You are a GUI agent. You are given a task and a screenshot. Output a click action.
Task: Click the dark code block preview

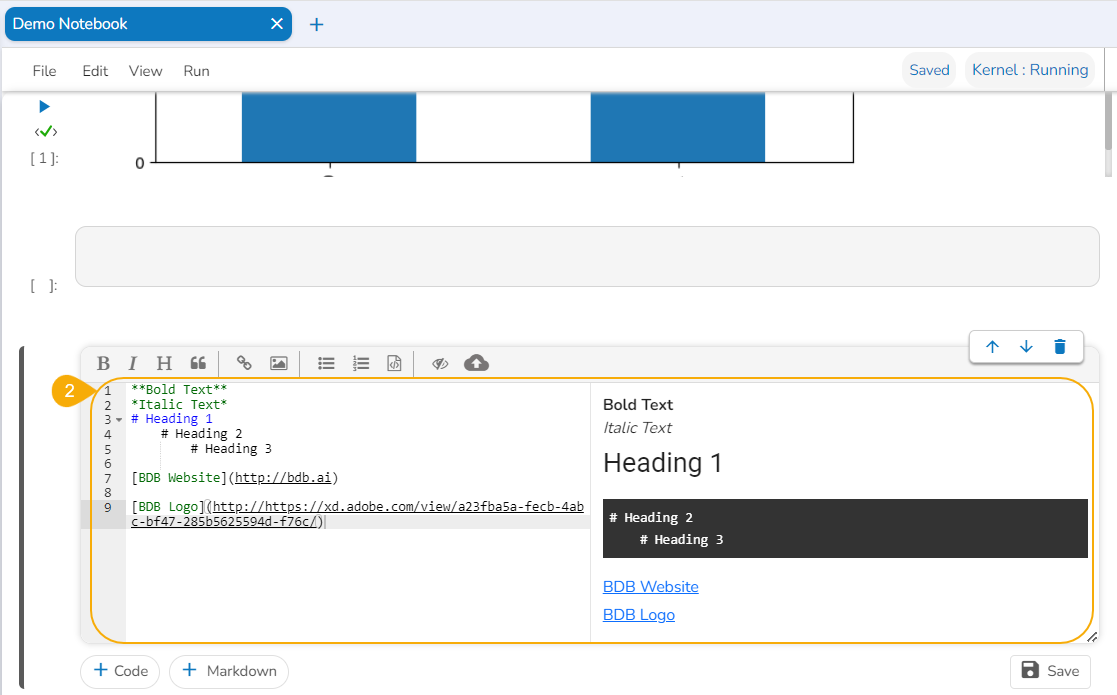point(845,528)
